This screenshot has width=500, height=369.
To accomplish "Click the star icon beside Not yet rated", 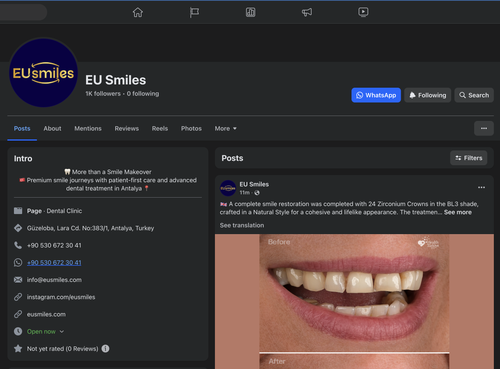I will pyautogui.click(x=18, y=349).
